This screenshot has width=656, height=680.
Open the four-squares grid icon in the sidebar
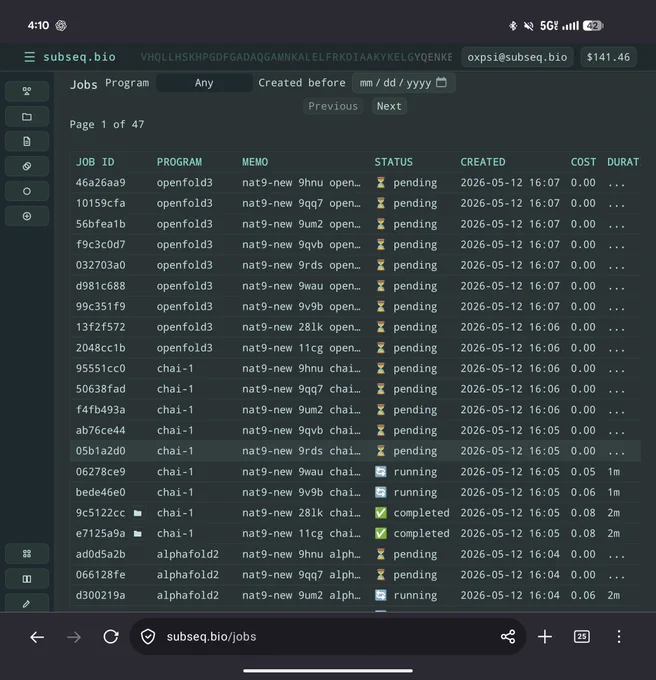[x=27, y=553]
